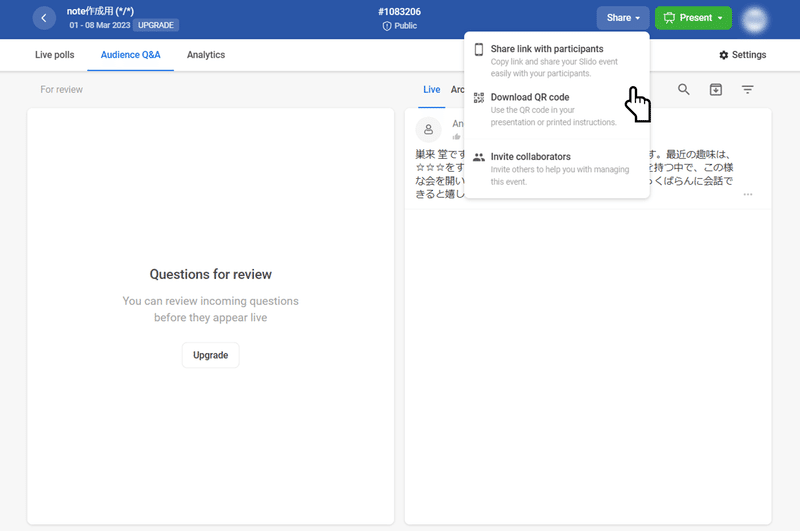Click the anonymous user avatar icon

pyautogui.click(x=429, y=130)
